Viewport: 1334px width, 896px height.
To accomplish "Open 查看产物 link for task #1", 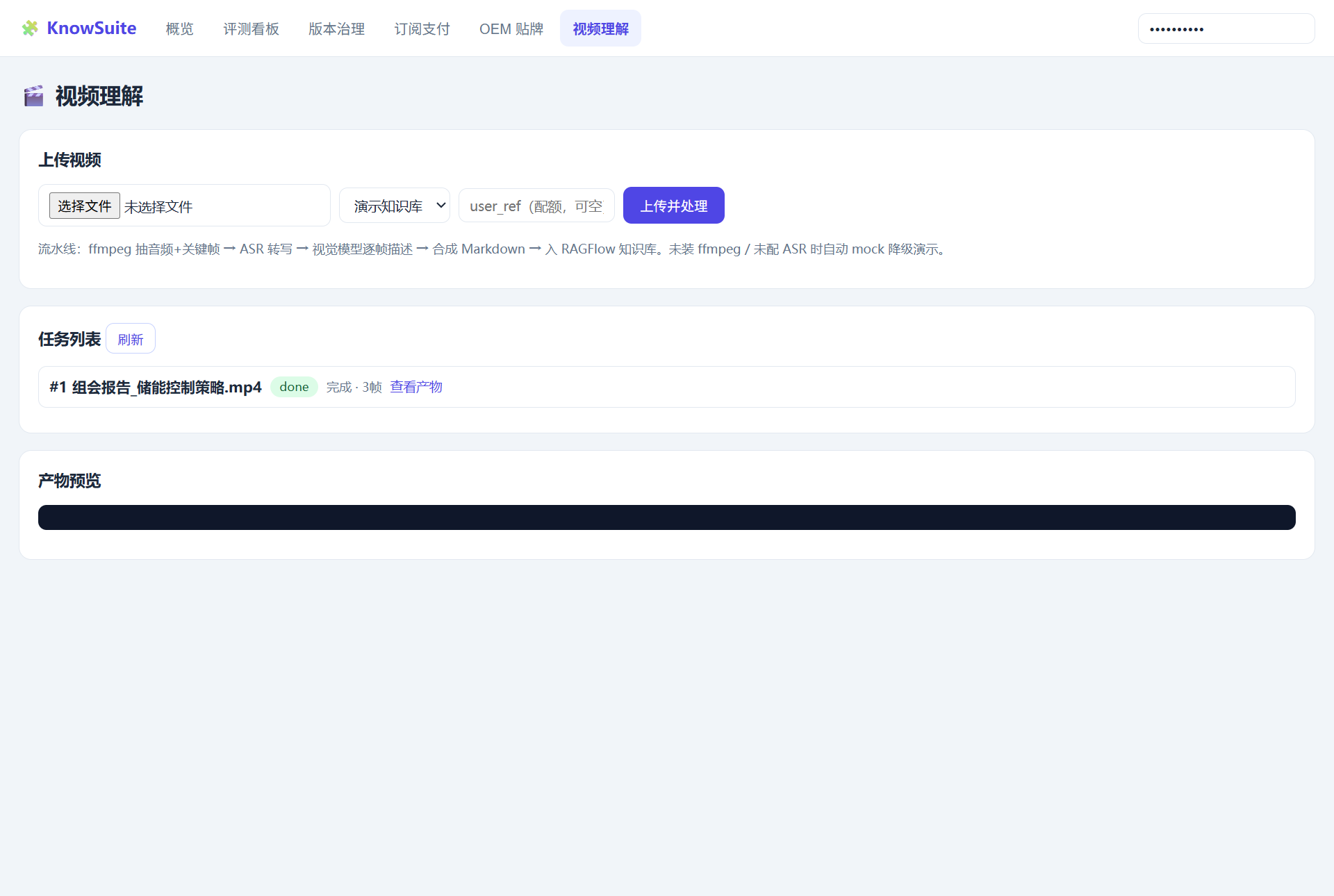I will [x=416, y=387].
